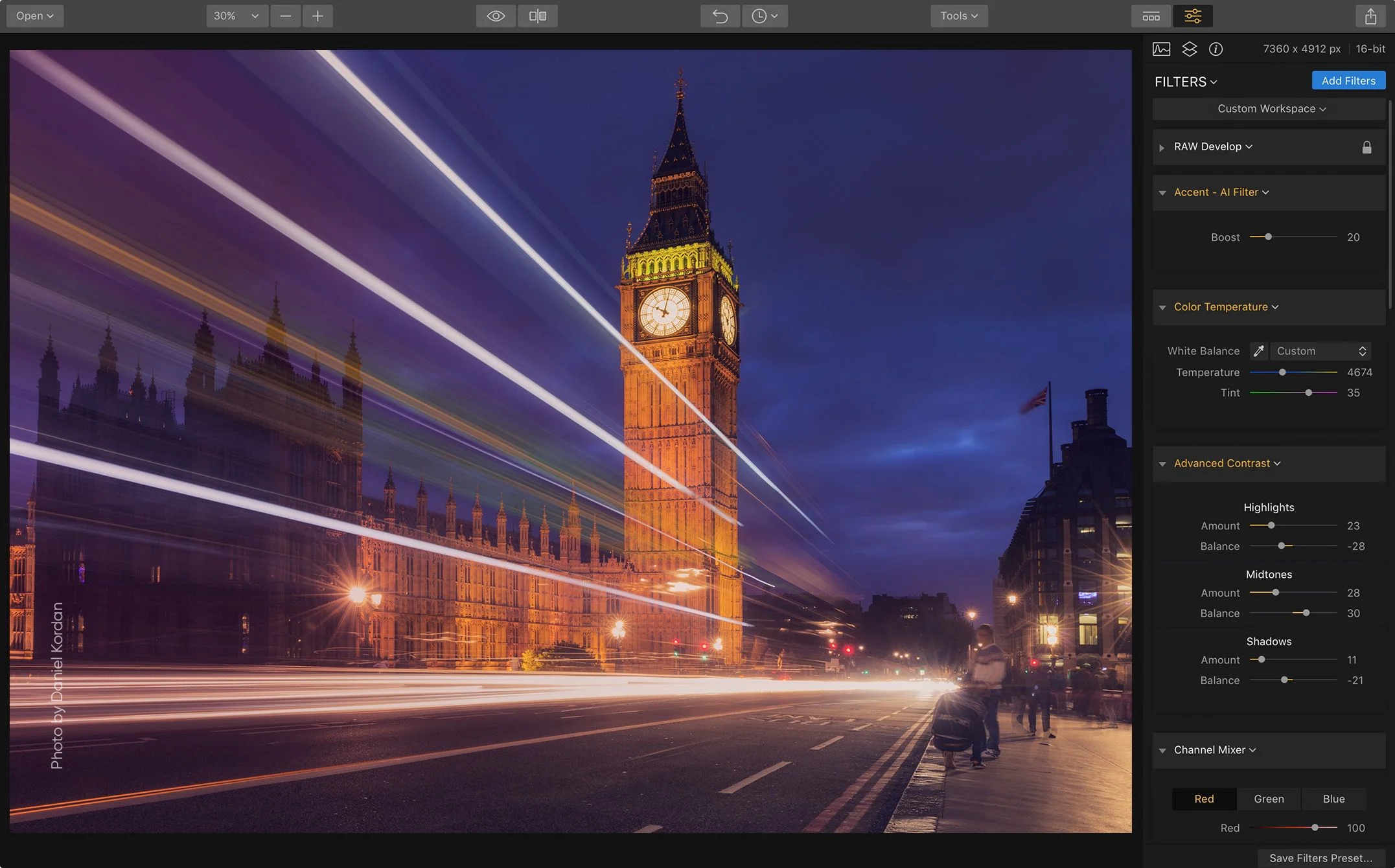Viewport: 1395px width, 868px height.
Task: Unlock the RAW Develop filter
Action: (1367, 146)
